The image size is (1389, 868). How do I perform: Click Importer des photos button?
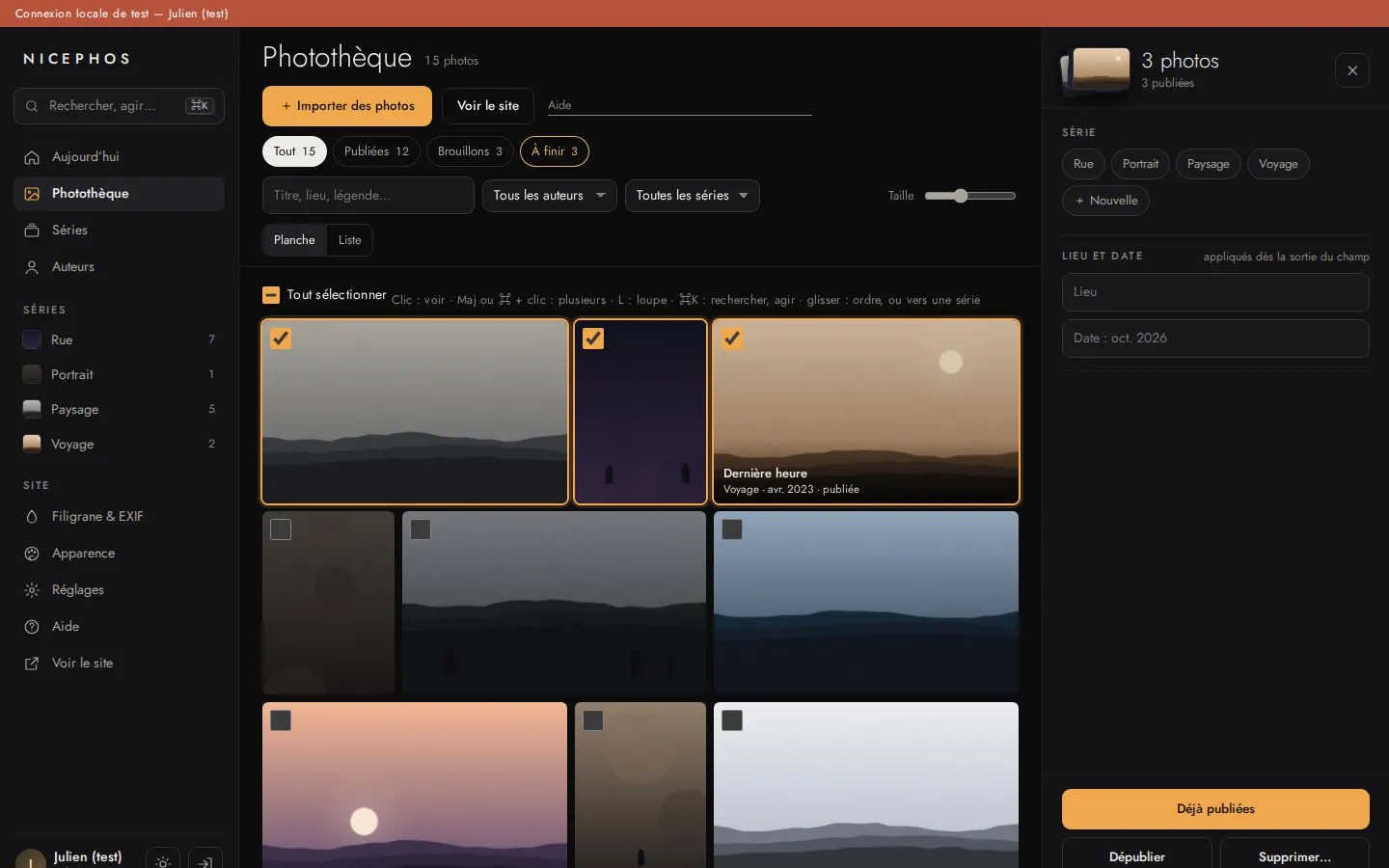[347, 106]
